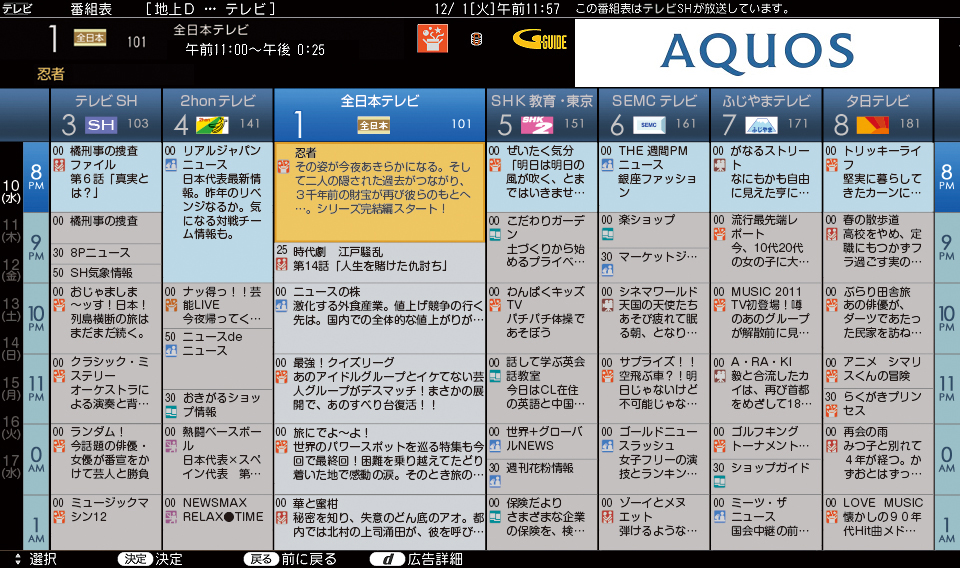Image resolution: width=960 pixels, height=568 pixels.
Task: Select the 10 PM time slot on left
Action: pyautogui.click(x=36, y=318)
